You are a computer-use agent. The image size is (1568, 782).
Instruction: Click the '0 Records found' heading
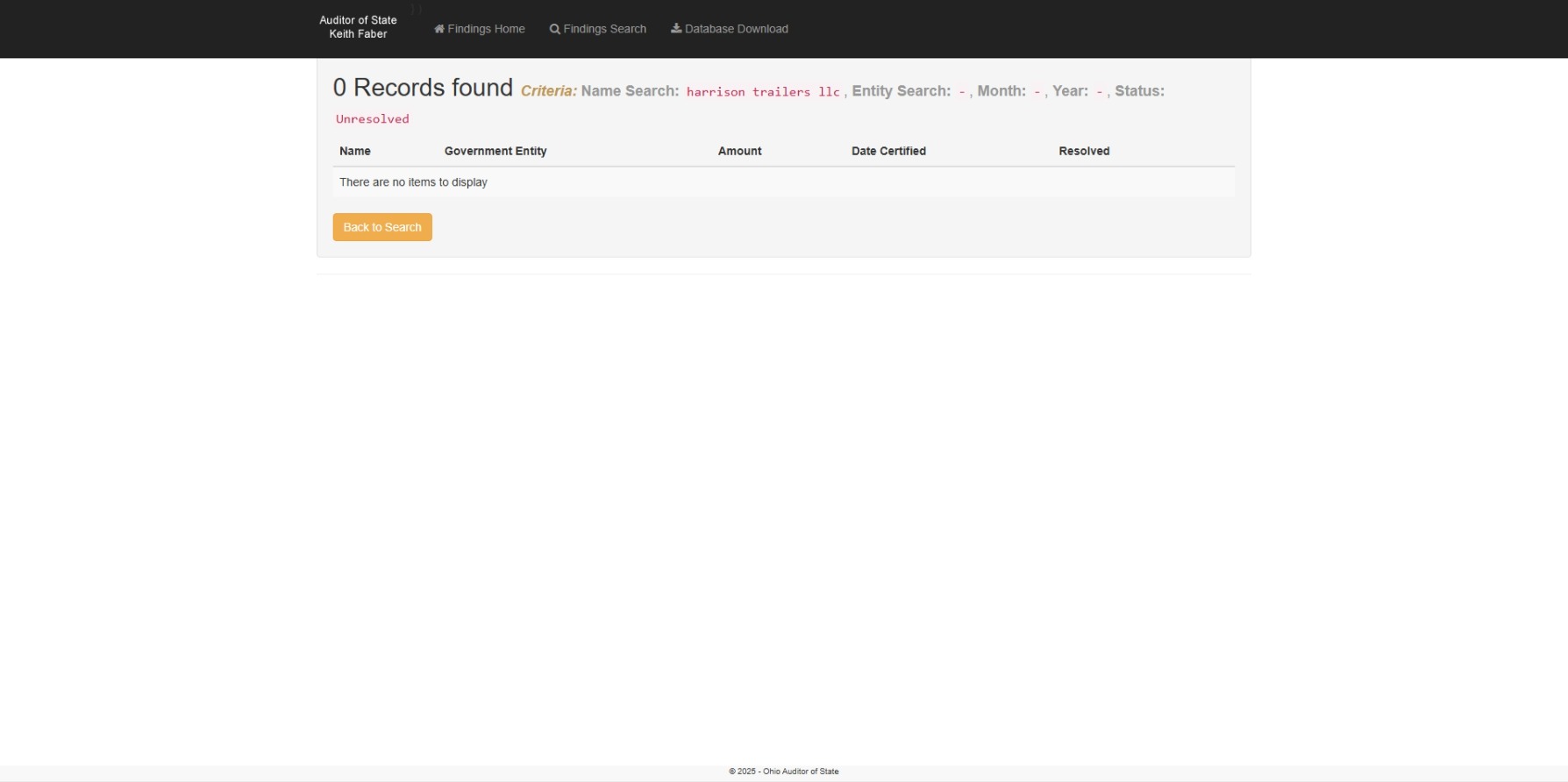(423, 88)
